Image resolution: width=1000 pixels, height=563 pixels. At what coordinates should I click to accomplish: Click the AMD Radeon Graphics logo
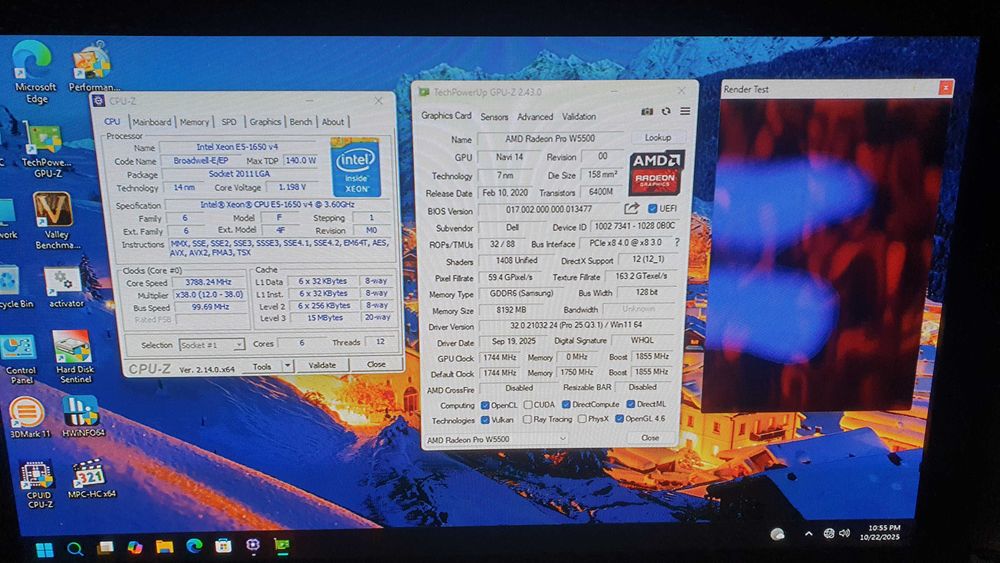pyautogui.click(x=657, y=173)
